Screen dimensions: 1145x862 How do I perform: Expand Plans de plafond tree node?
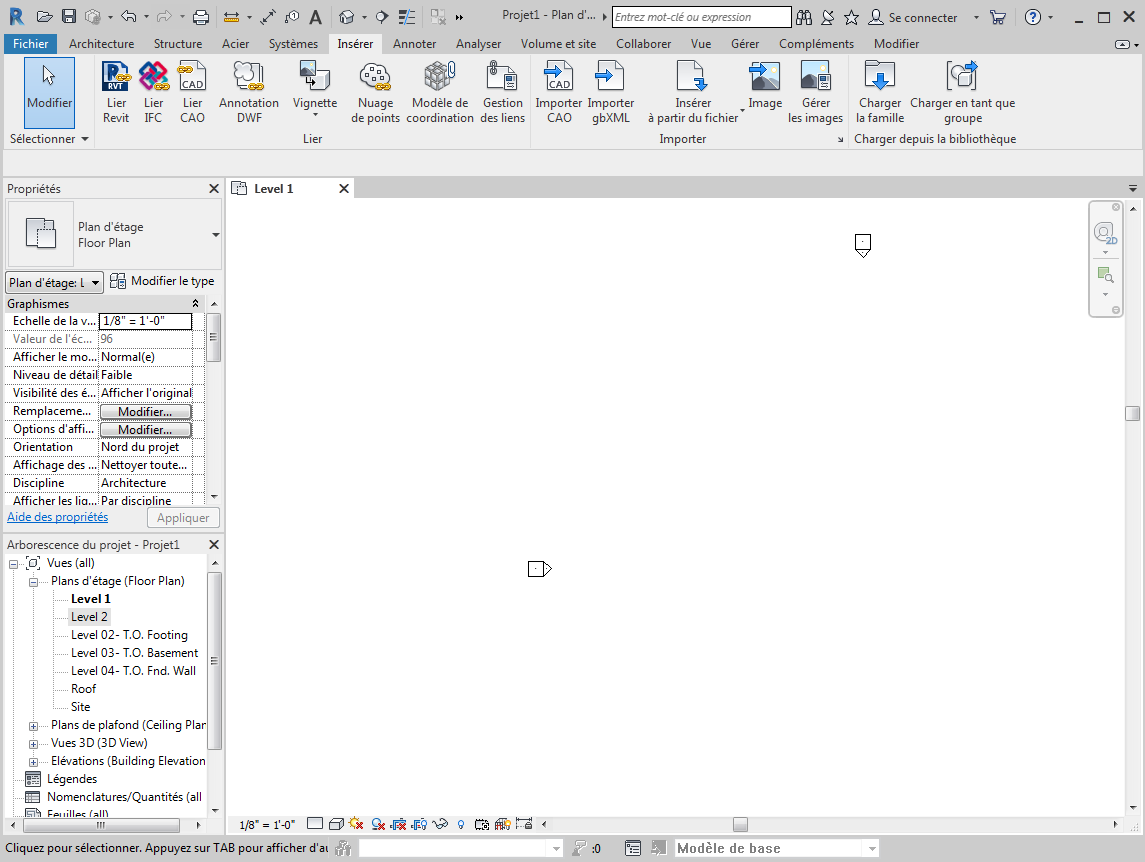(x=34, y=726)
